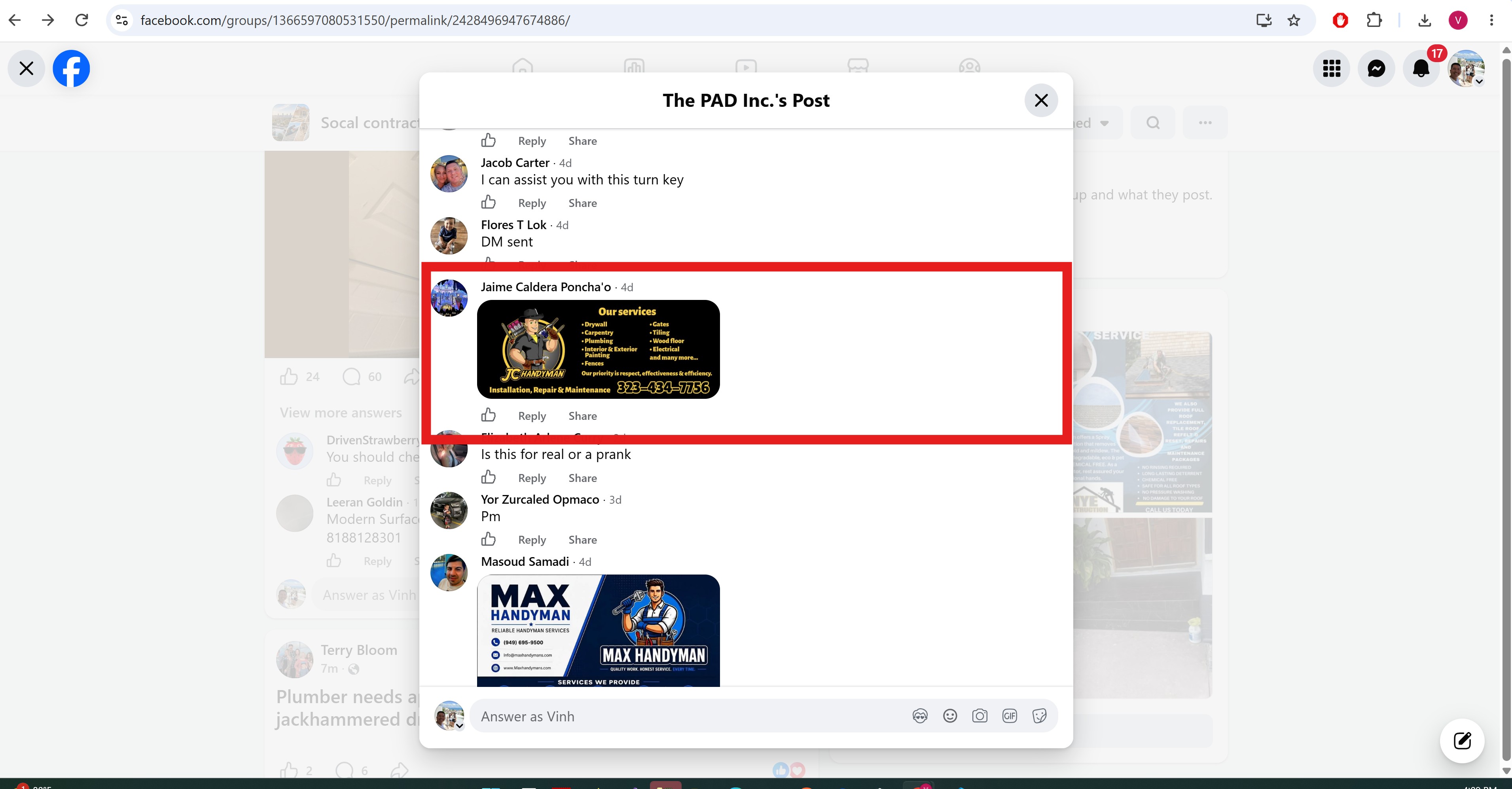The height and width of the screenshot is (789, 1512).
Task: Open notifications bell showing 17
Action: pos(1421,68)
